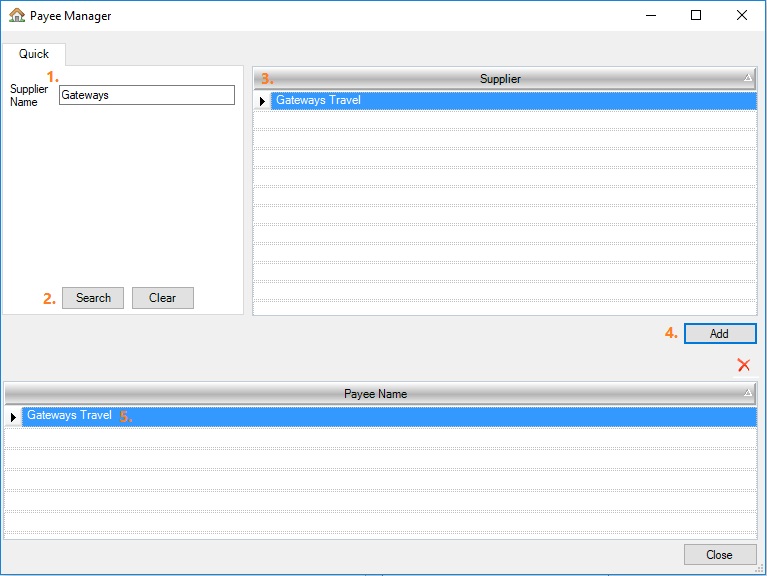Click the Payee Name column header
Screen dimensions: 767x576
(375, 393)
